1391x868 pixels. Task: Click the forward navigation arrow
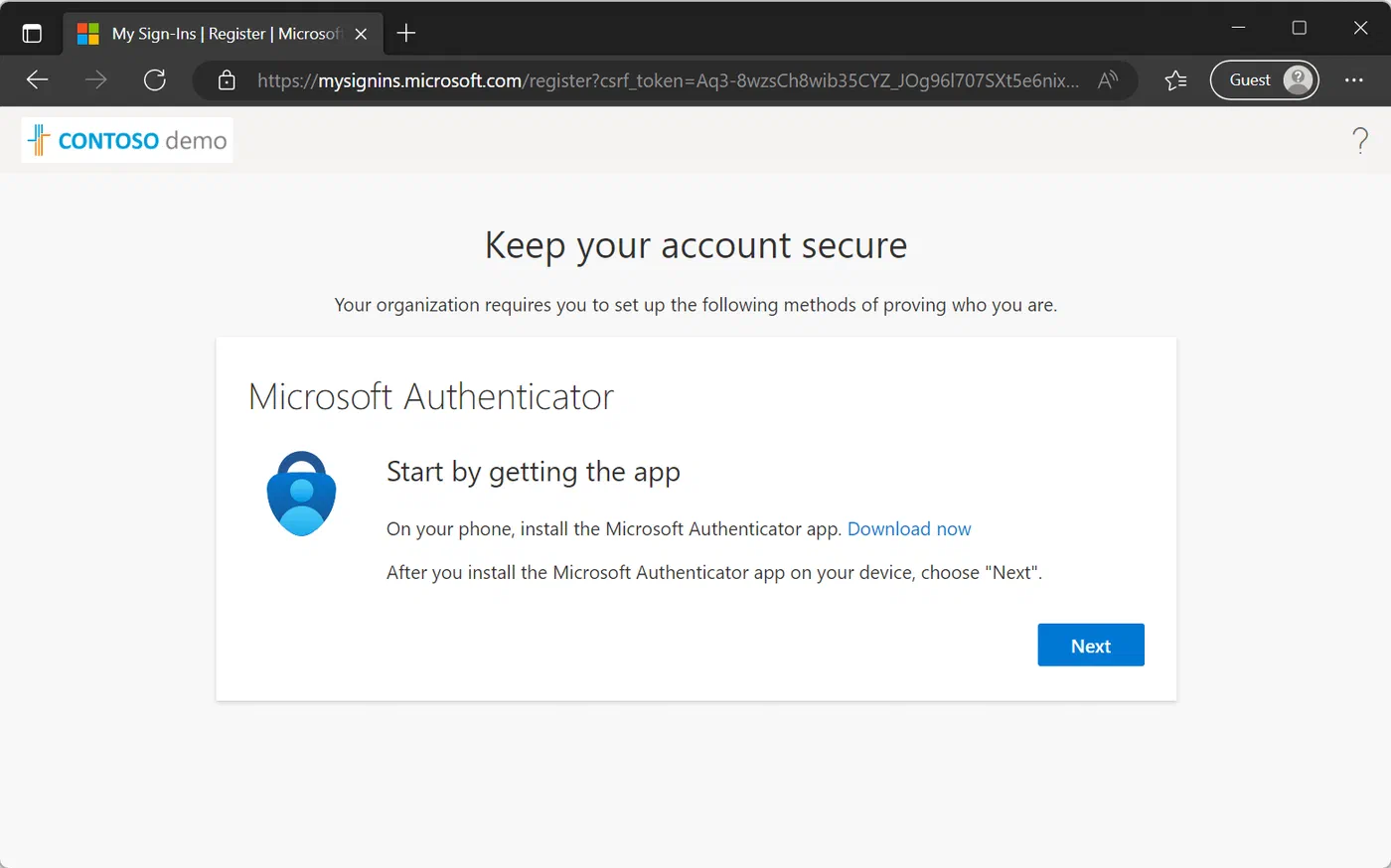(96, 80)
